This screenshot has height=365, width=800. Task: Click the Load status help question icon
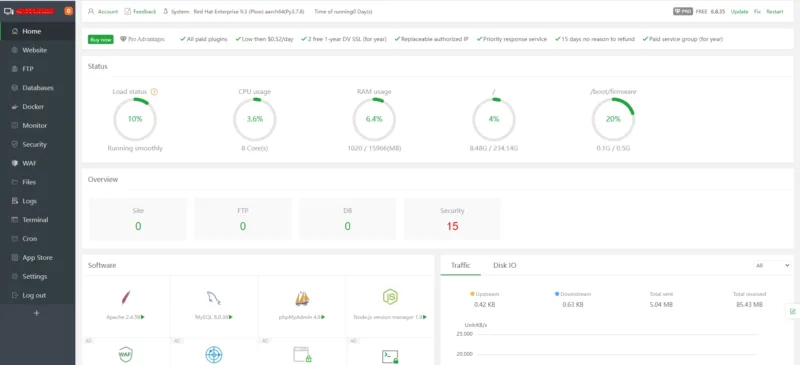pos(155,92)
